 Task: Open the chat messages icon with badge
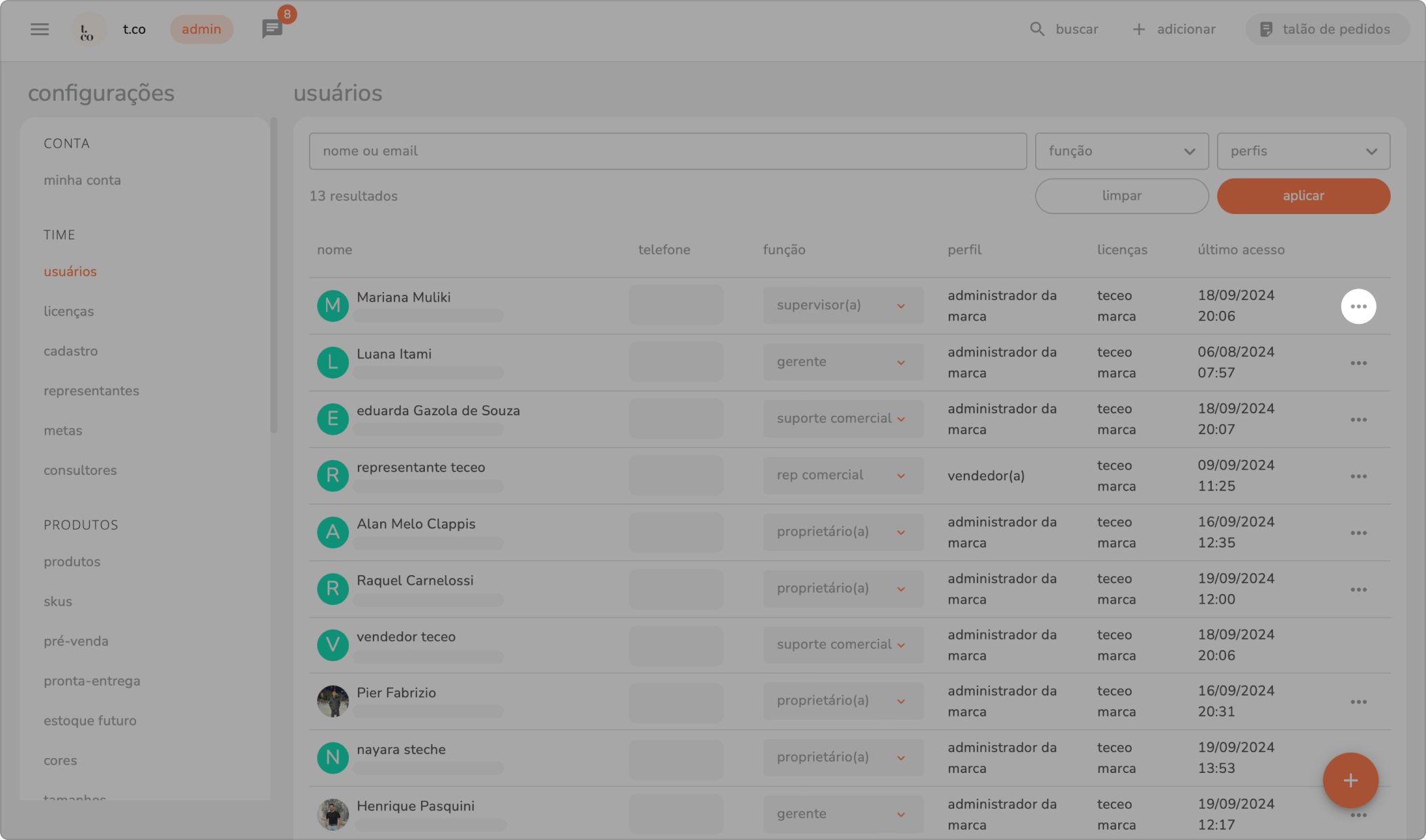[x=272, y=29]
